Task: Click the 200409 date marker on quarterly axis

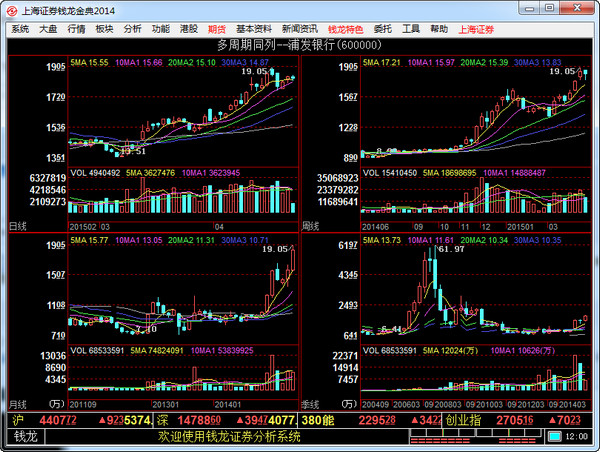Action: click(375, 405)
